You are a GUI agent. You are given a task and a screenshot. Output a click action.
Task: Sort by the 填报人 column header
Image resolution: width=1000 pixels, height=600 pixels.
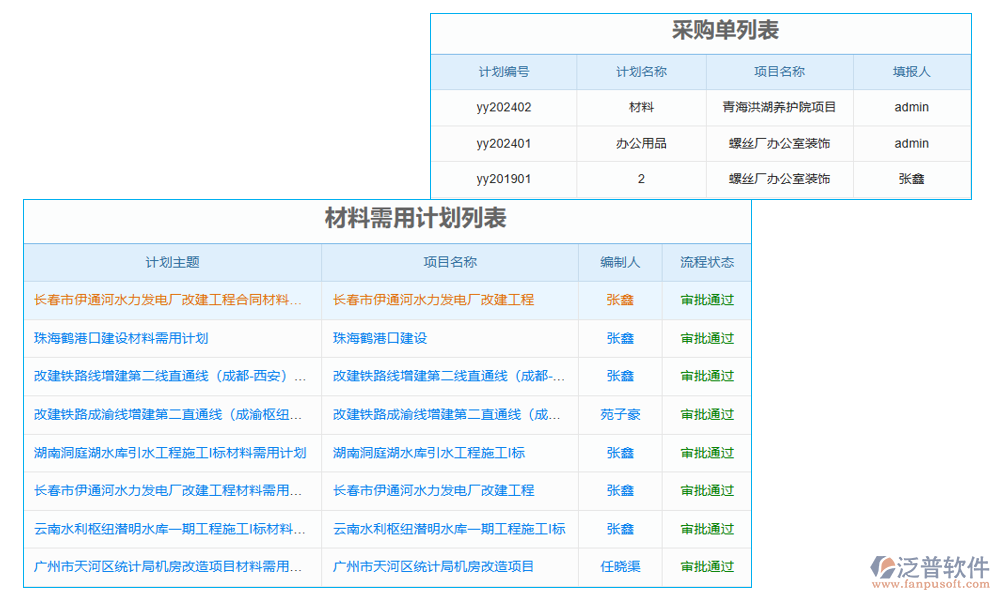point(911,71)
